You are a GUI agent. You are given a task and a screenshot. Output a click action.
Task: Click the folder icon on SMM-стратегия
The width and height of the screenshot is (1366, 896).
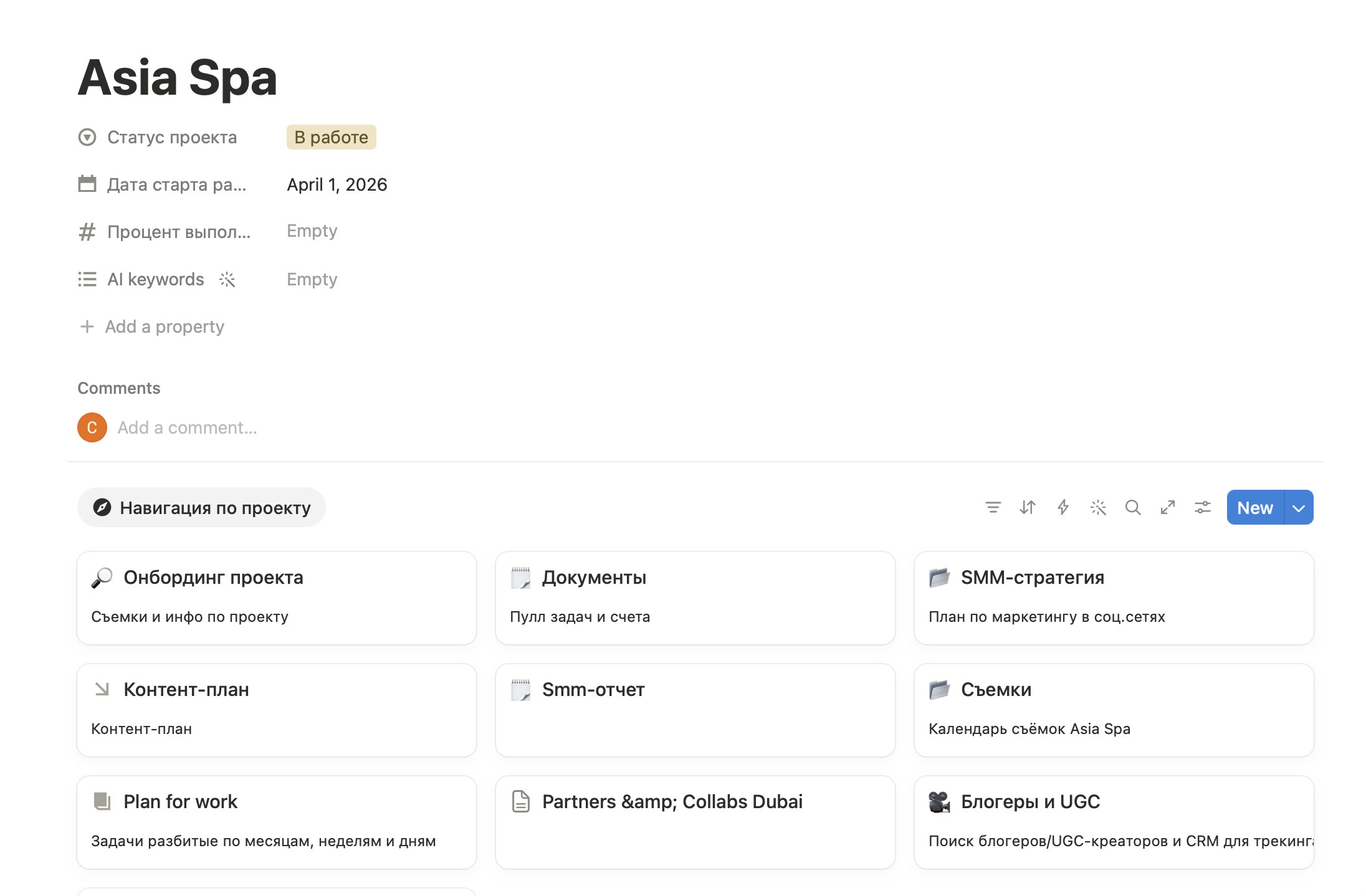point(939,578)
